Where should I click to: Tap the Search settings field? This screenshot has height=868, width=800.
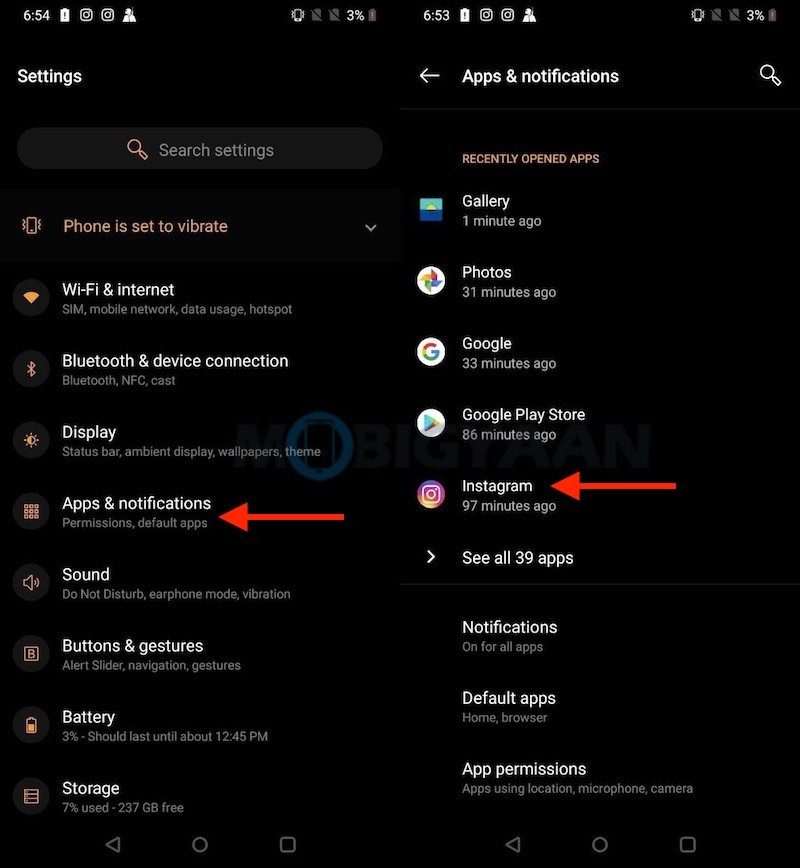(x=199, y=149)
